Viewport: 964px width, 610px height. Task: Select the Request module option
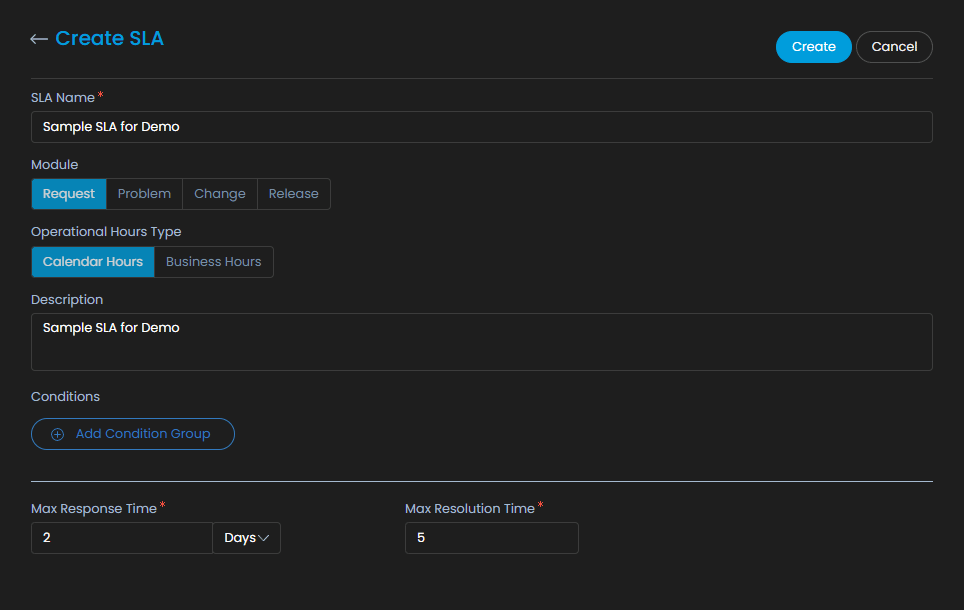click(69, 194)
